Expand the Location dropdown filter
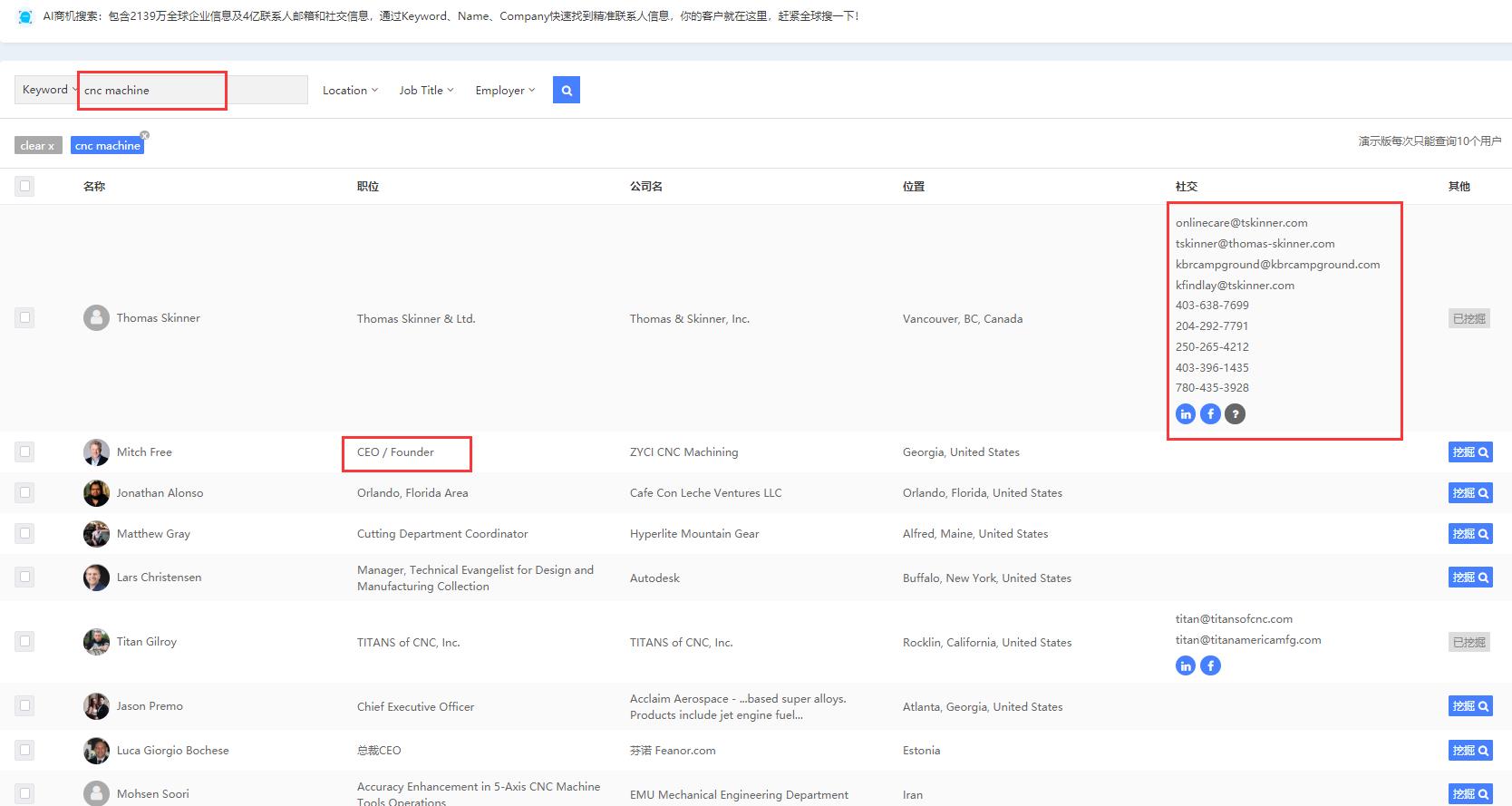This screenshot has width=1512, height=806. 350,90
